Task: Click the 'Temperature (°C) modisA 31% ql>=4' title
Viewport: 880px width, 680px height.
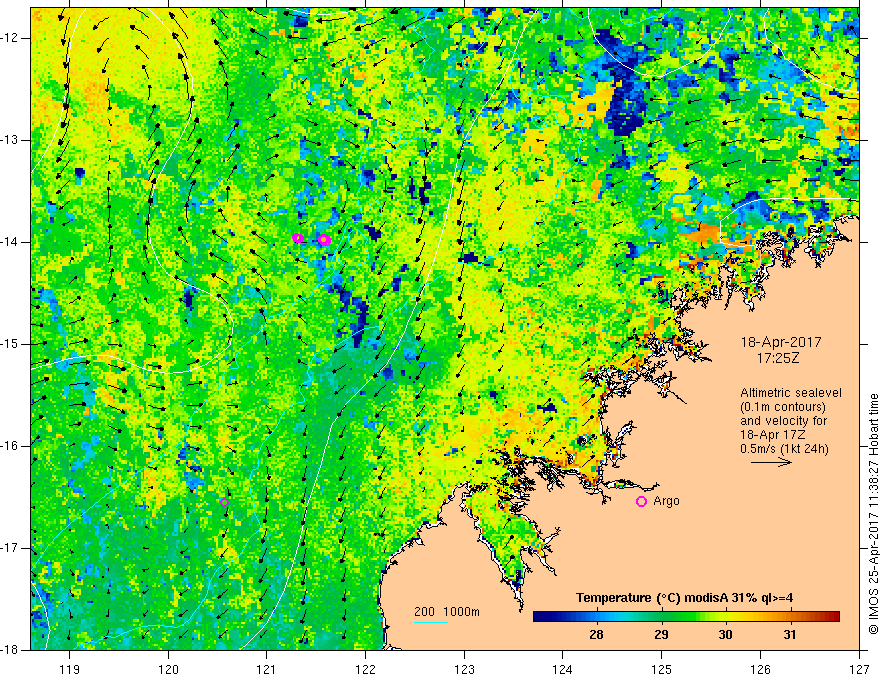Action: point(684,598)
